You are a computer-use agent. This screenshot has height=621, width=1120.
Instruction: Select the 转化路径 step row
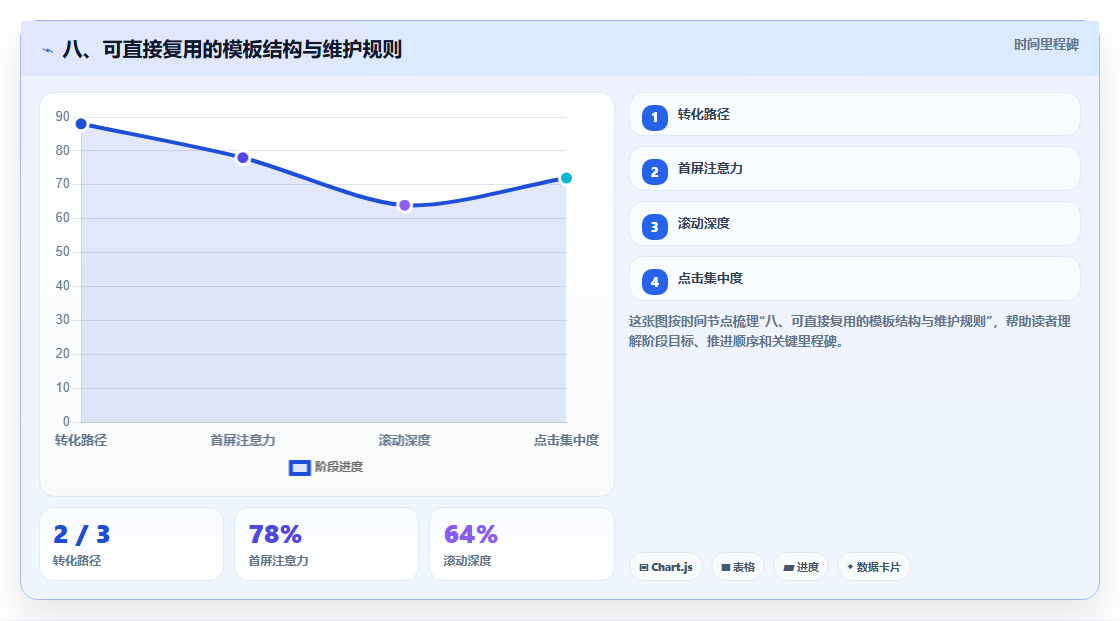click(x=854, y=114)
